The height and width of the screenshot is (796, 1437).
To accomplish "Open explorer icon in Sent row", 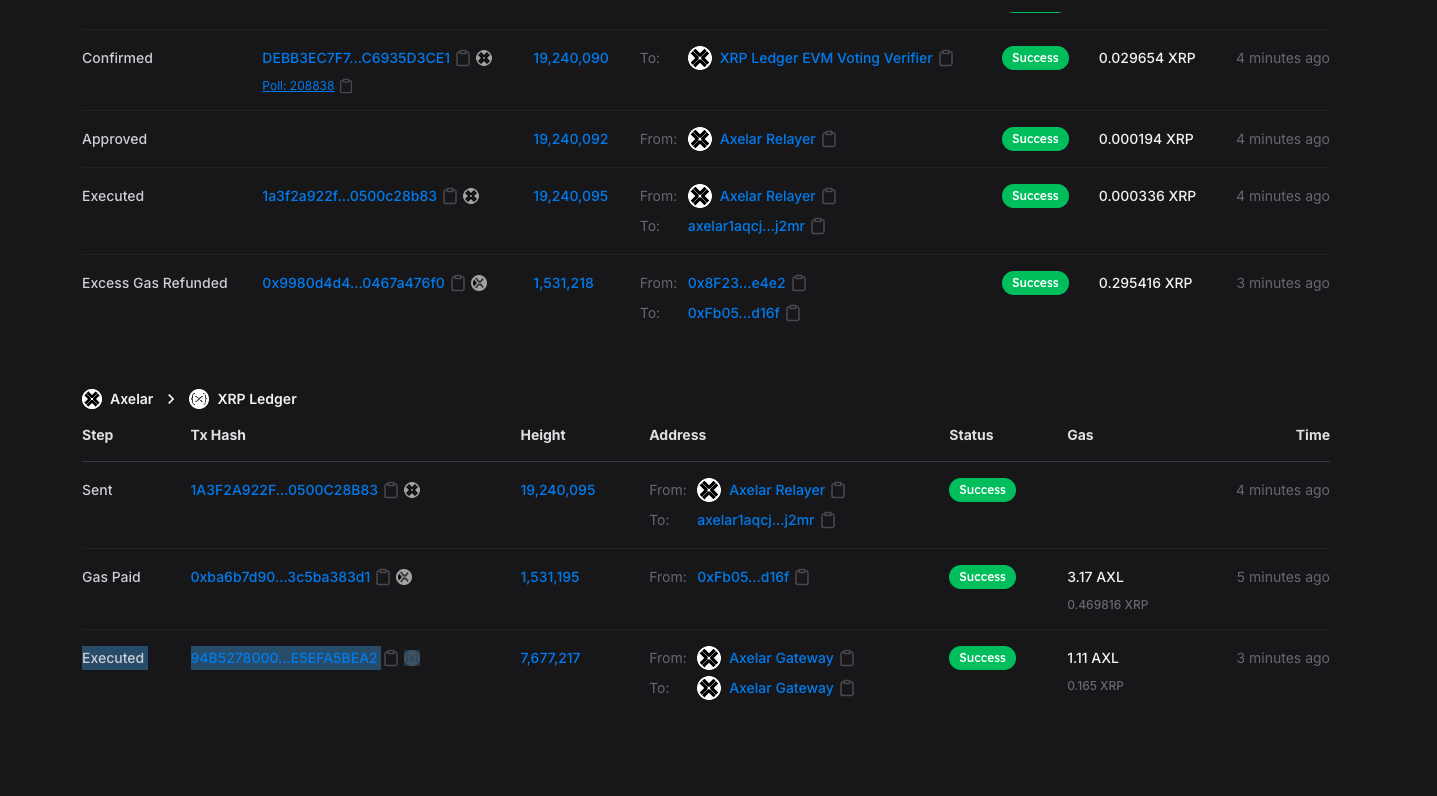I will point(412,490).
